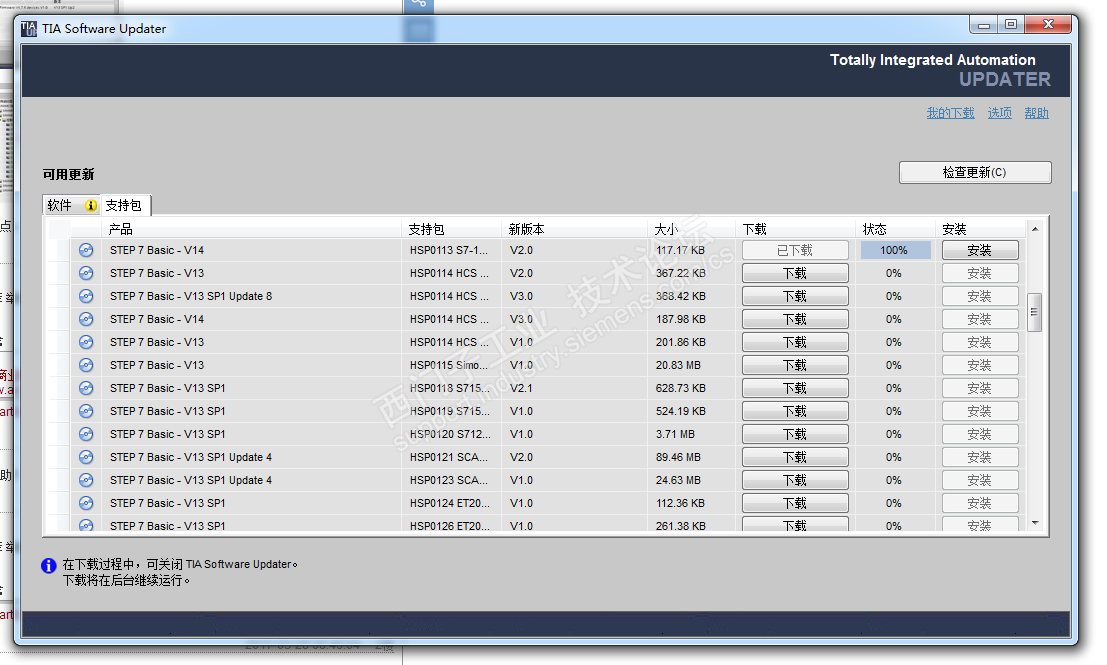The height and width of the screenshot is (665, 1107).
Task: Click the 0% status for HSP0123 SCA
Action: (x=894, y=480)
